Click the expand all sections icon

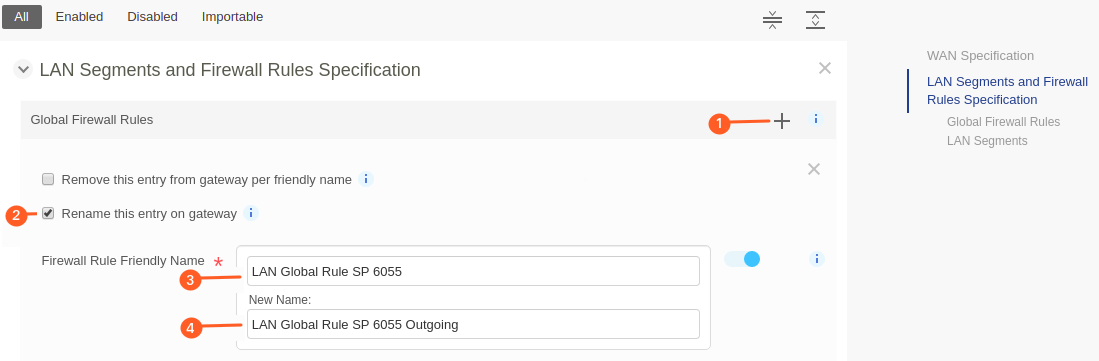(815, 20)
